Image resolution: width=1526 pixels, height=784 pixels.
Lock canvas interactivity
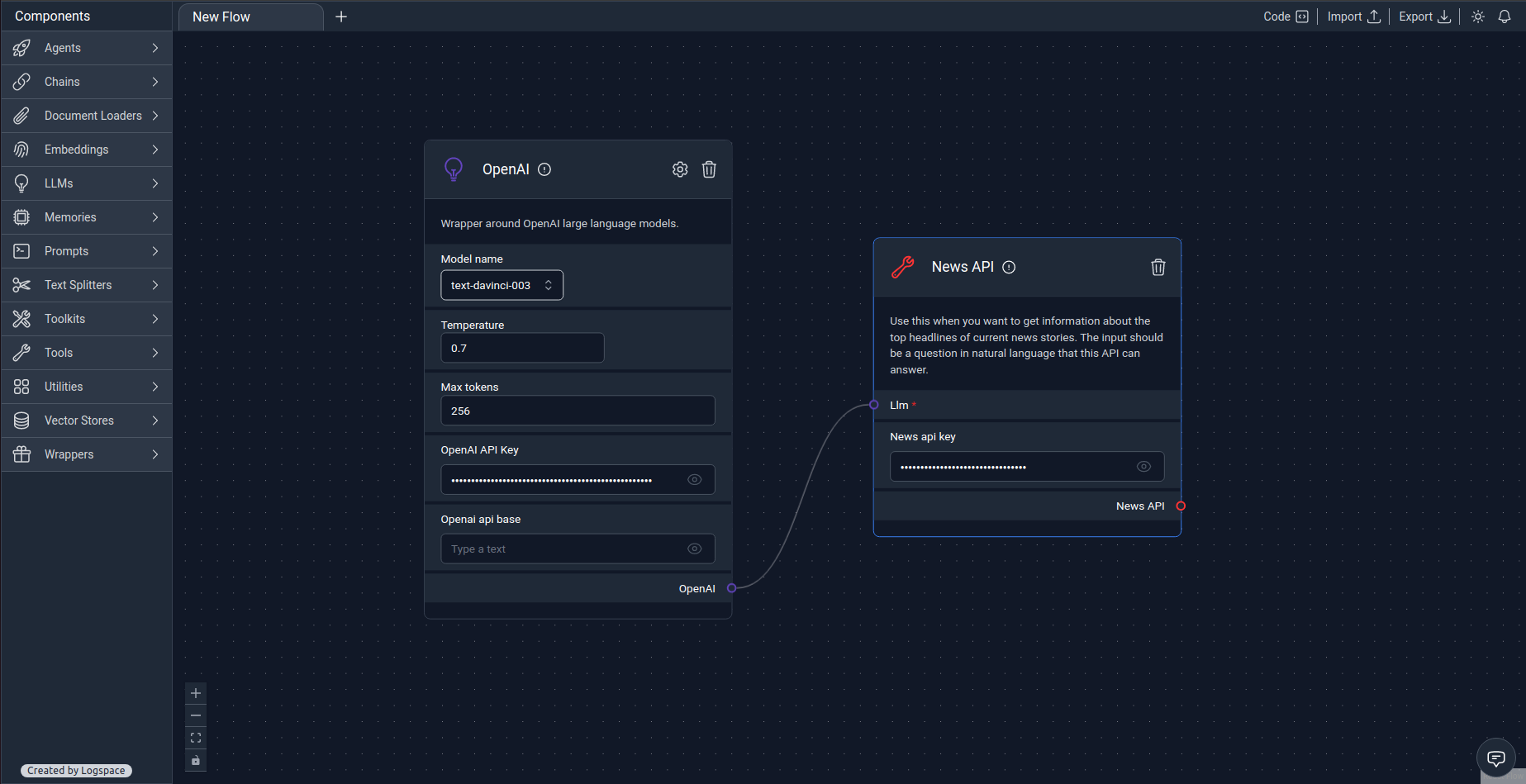click(196, 760)
